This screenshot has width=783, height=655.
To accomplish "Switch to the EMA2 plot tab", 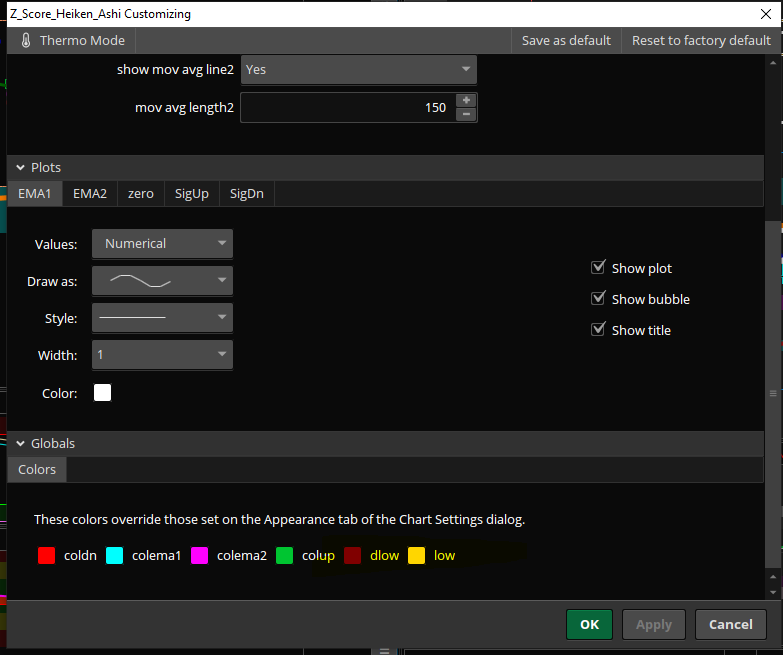I will click(x=90, y=194).
